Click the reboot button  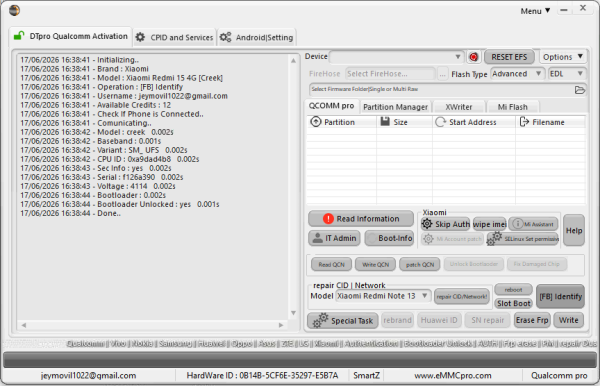point(513,290)
